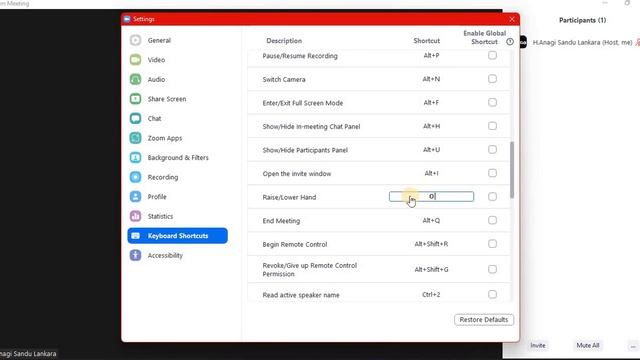This screenshot has height=360, width=640.
Task: Check global shortcut for Show/Hide Participants Panel
Action: pos(492,150)
